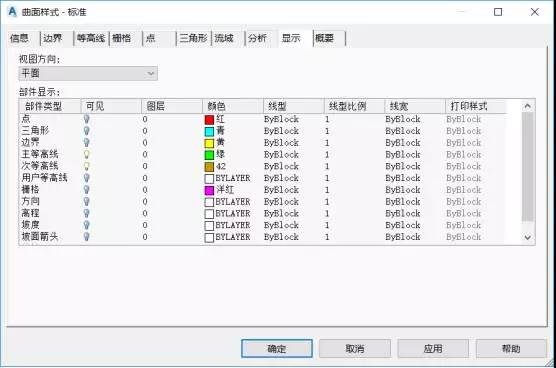Click scroll up arrow in component list
Viewport: 556px width, 368px height.
click(528, 106)
